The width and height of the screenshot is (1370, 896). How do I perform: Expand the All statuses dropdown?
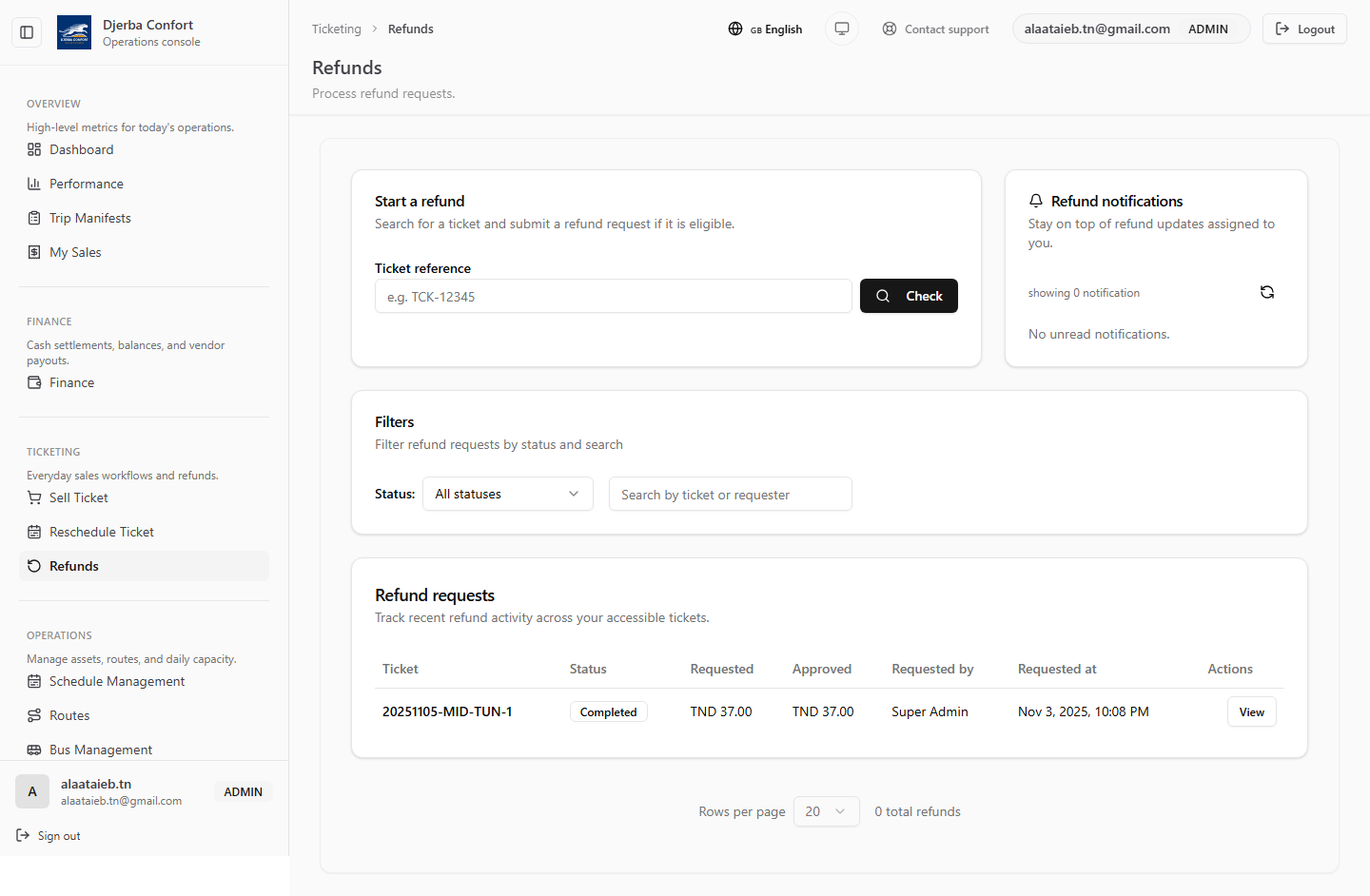[x=507, y=494]
